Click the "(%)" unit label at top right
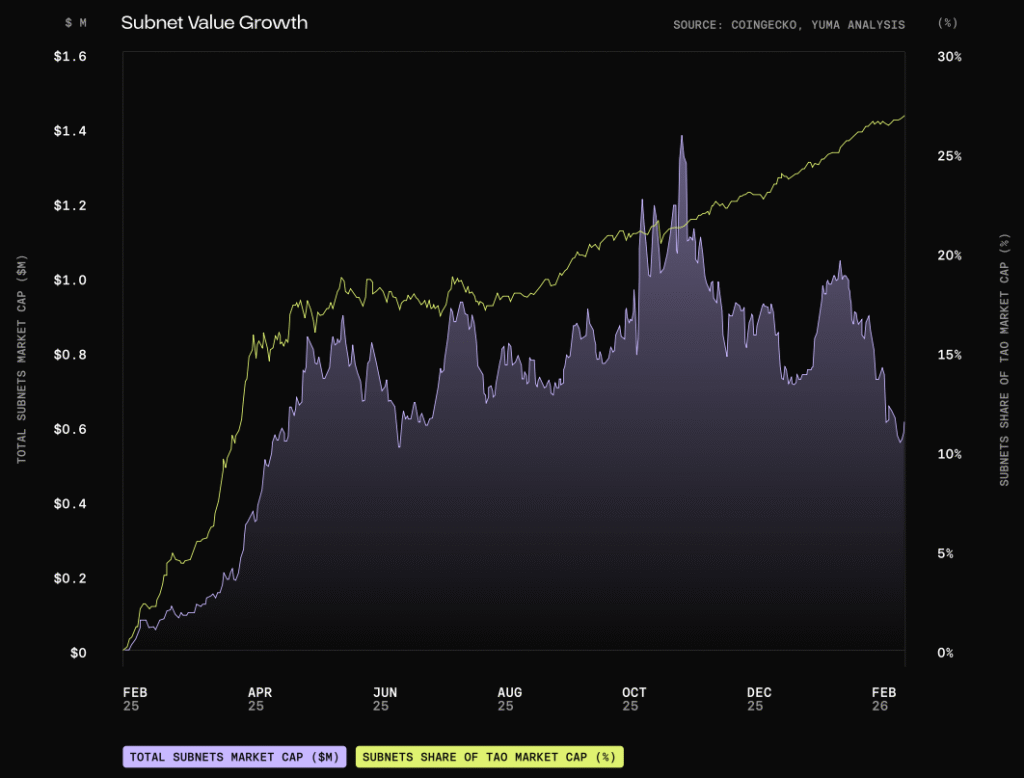Image resolution: width=1024 pixels, height=778 pixels. click(949, 22)
